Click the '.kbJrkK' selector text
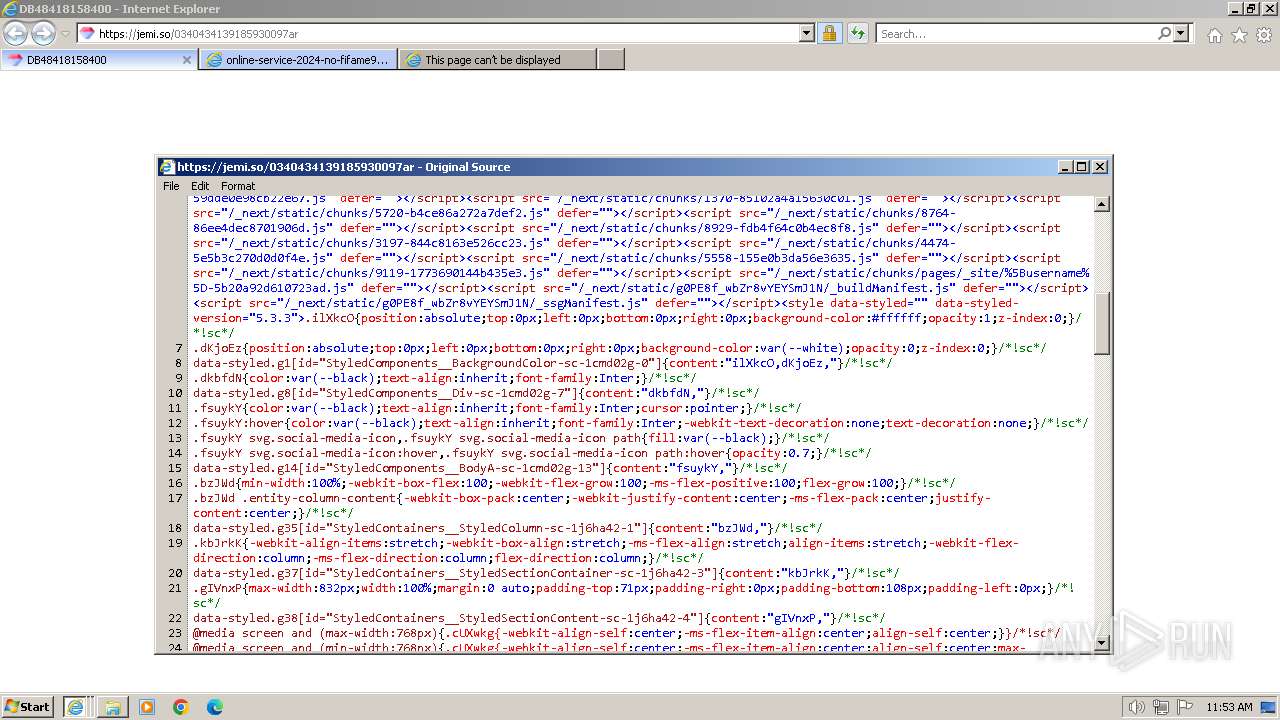This screenshot has height=720, width=1280. coord(218,543)
